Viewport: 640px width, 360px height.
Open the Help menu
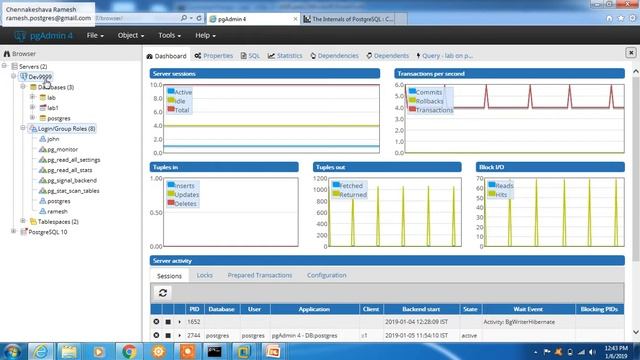pos(205,36)
